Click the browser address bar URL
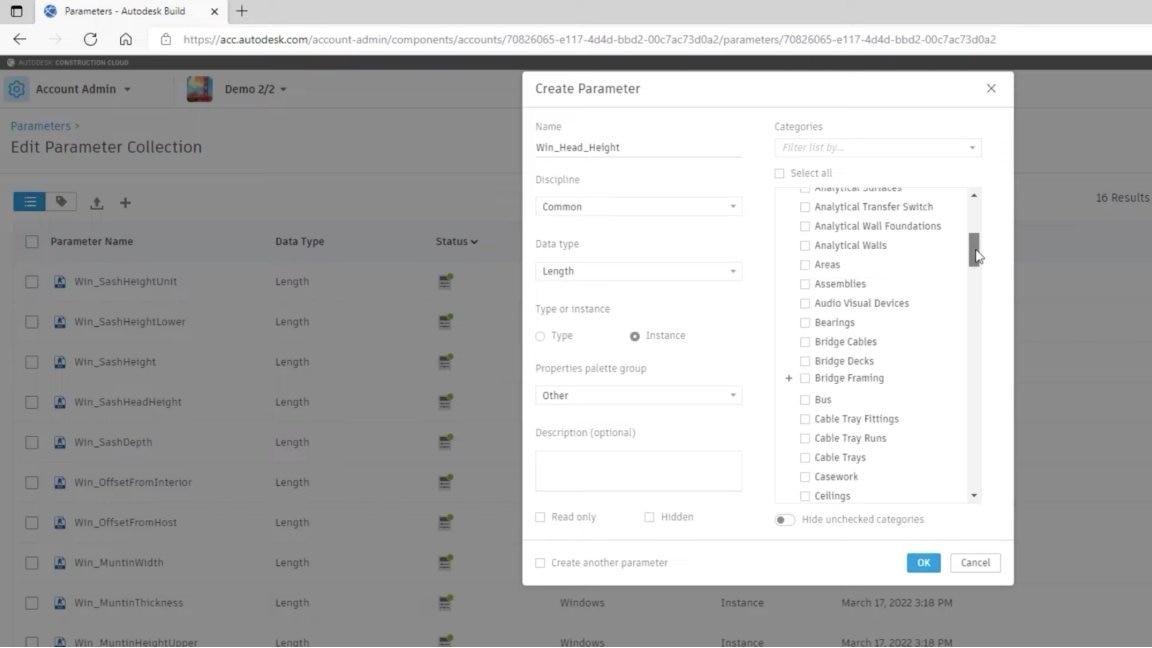 pyautogui.click(x=589, y=40)
